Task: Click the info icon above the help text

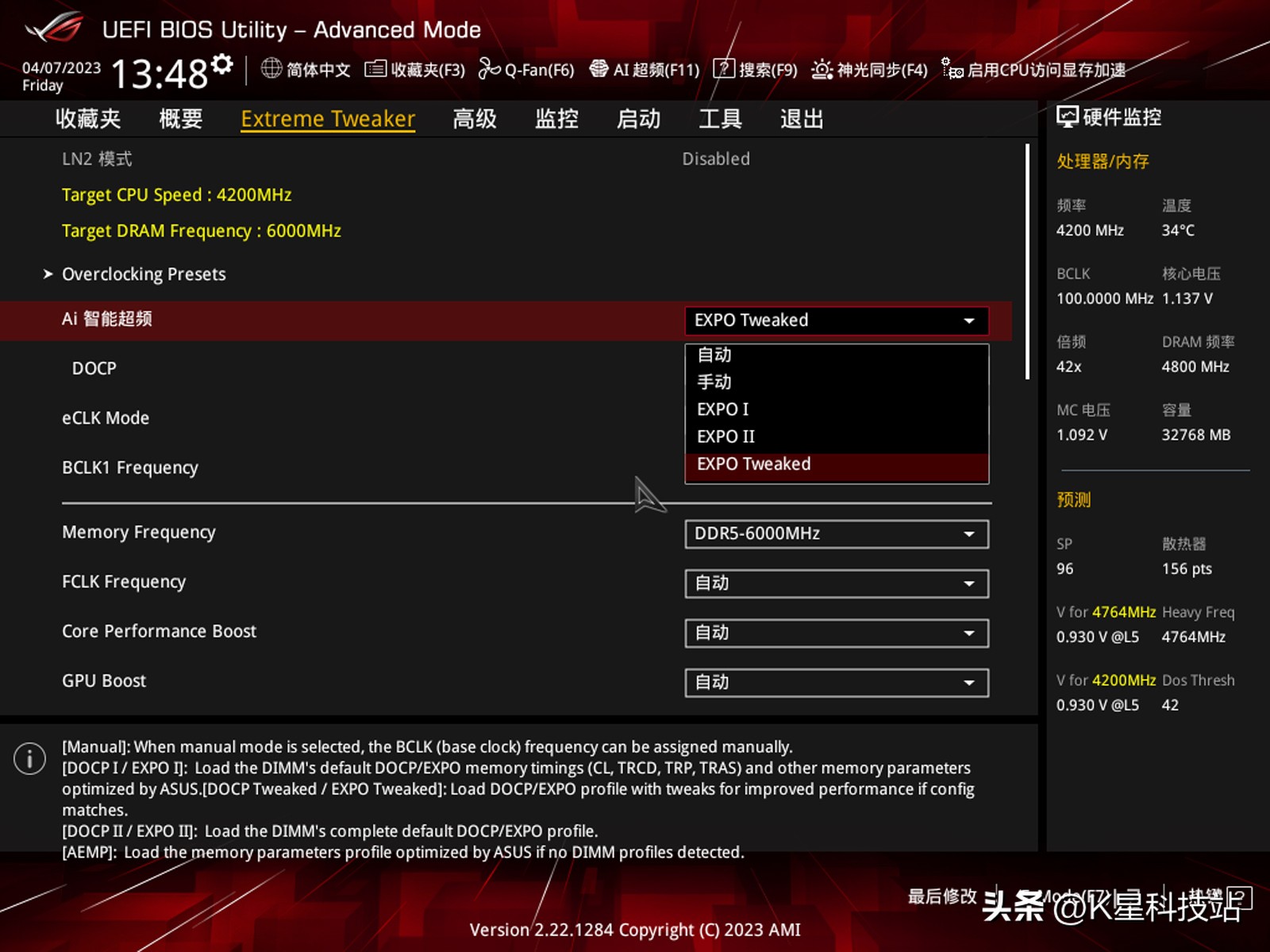Action: [x=29, y=758]
